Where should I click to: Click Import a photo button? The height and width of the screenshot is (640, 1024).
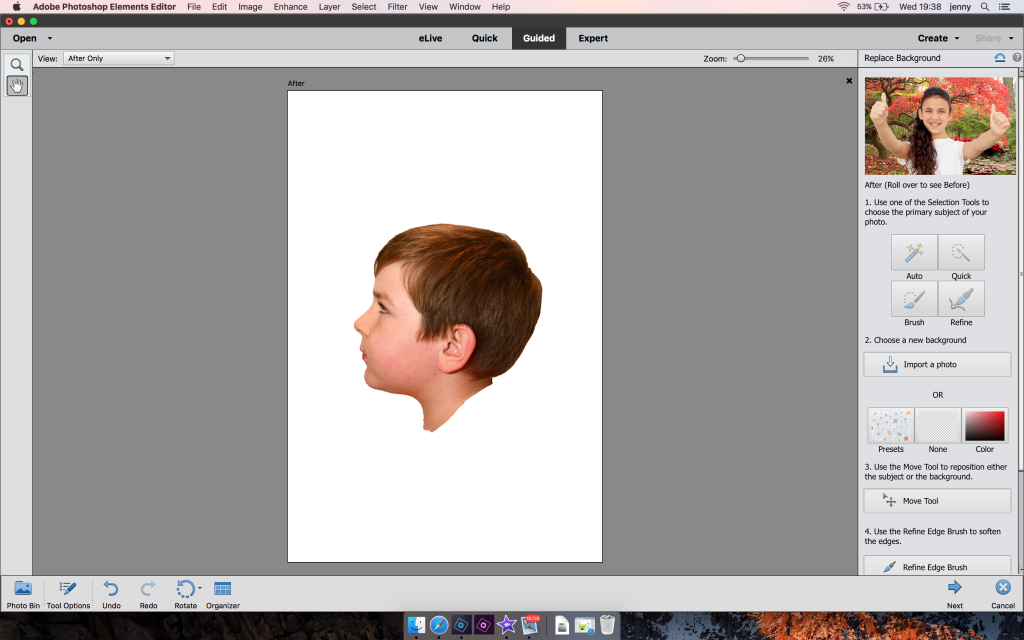point(937,364)
